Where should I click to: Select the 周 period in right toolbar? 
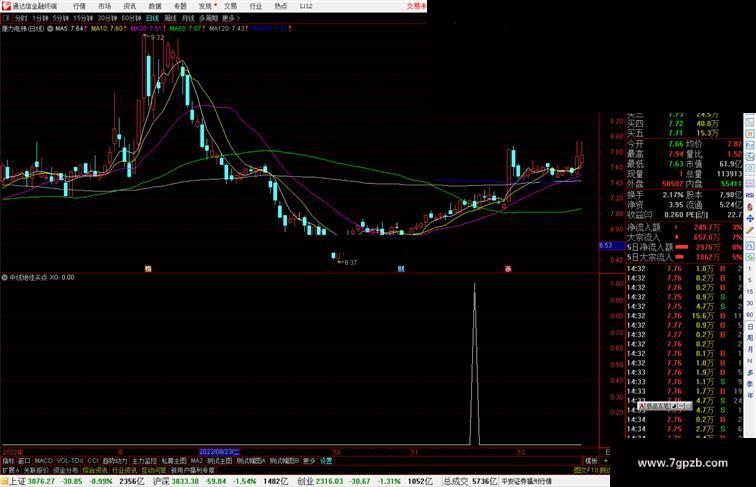(750, 338)
